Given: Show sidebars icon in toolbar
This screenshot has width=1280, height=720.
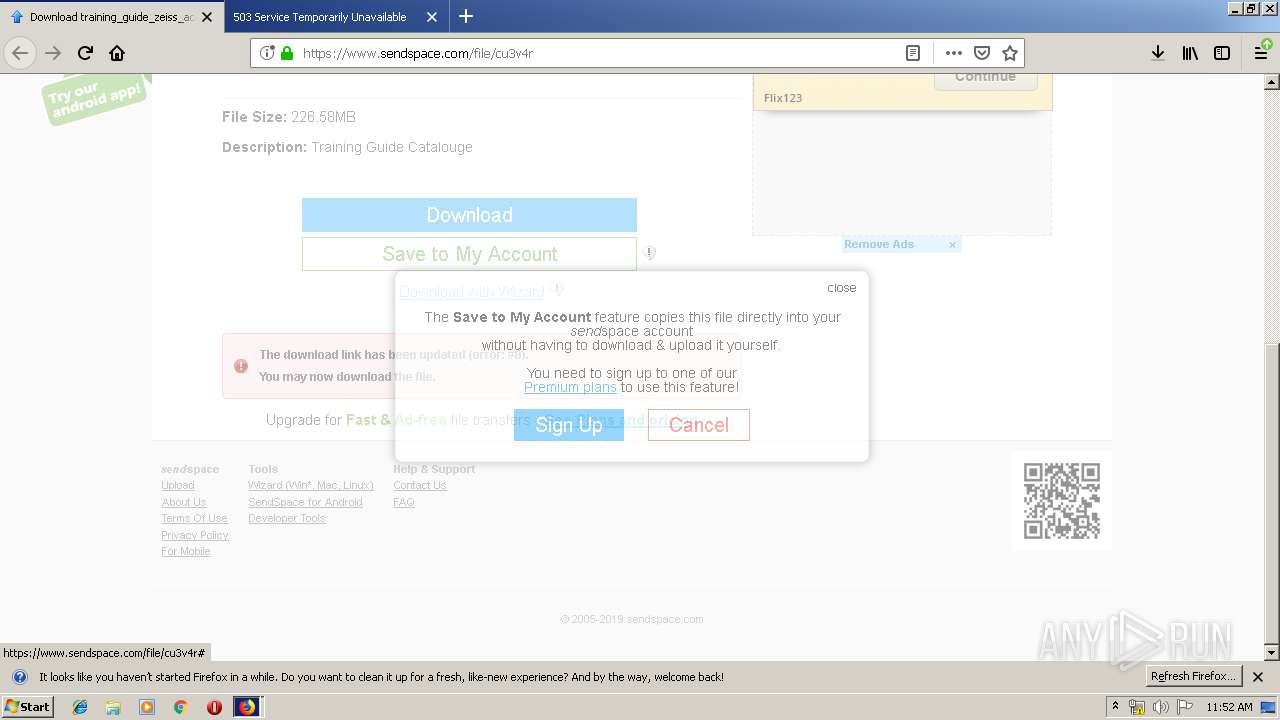Looking at the screenshot, I should click(1222, 53).
